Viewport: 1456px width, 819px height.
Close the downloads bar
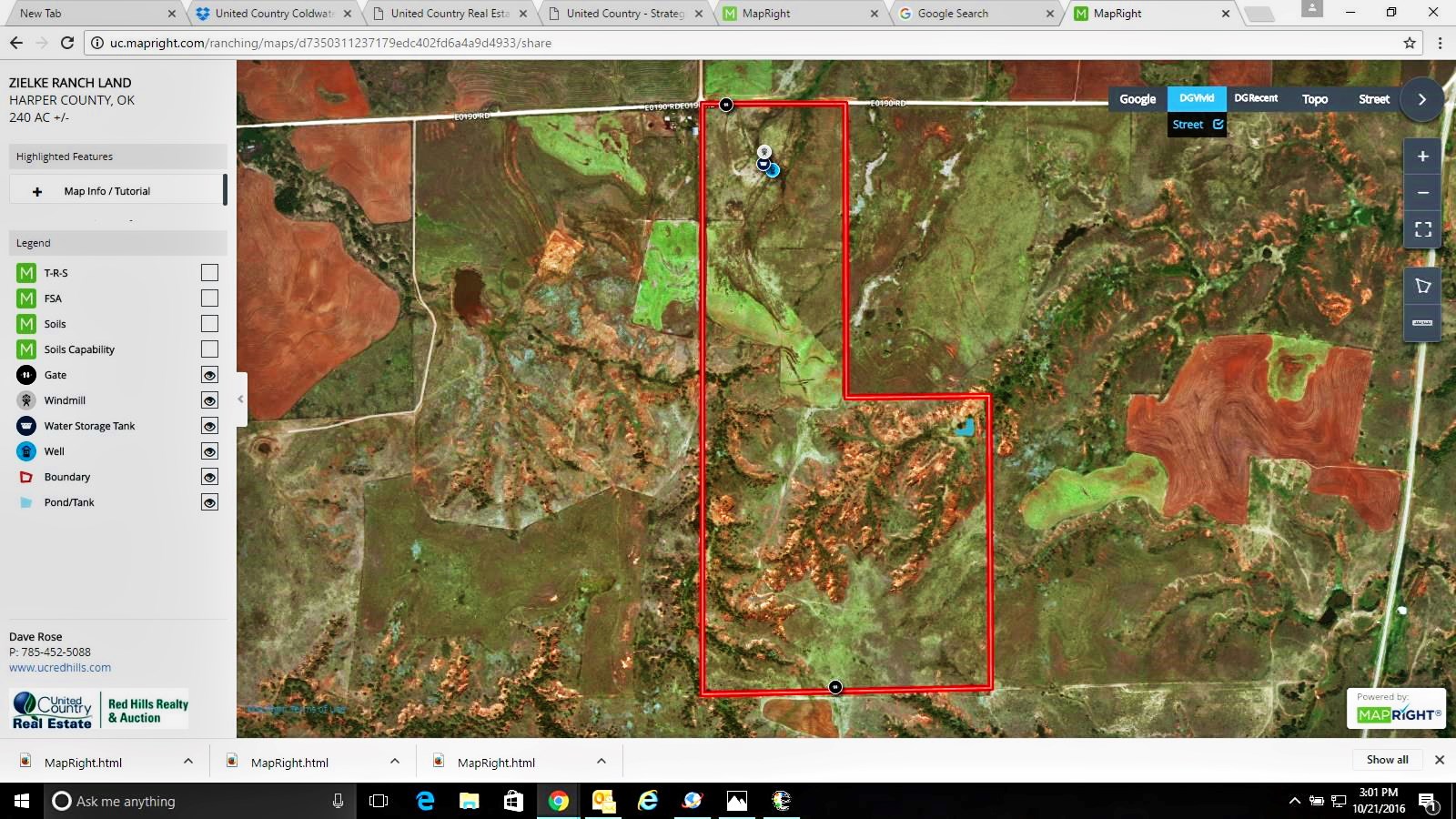point(1440,760)
